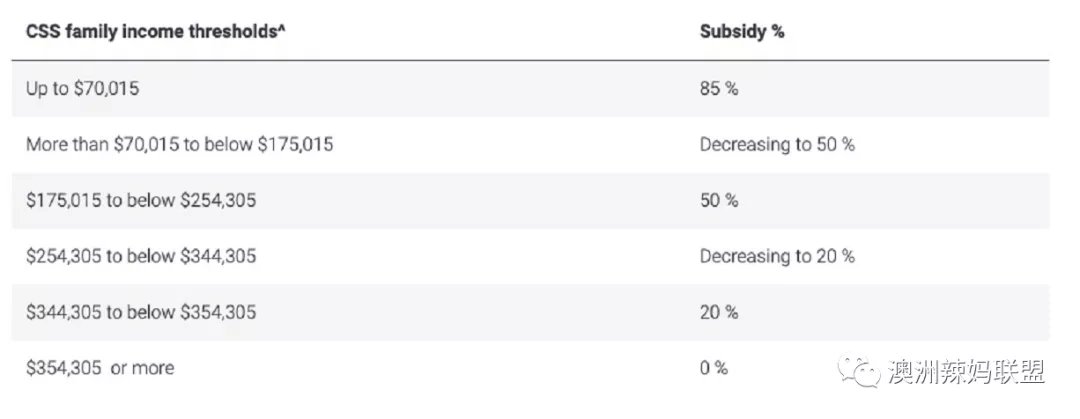Image resolution: width=1080 pixels, height=419 pixels.
Task: Click the CSS family income thresholds header
Action: click(156, 32)
